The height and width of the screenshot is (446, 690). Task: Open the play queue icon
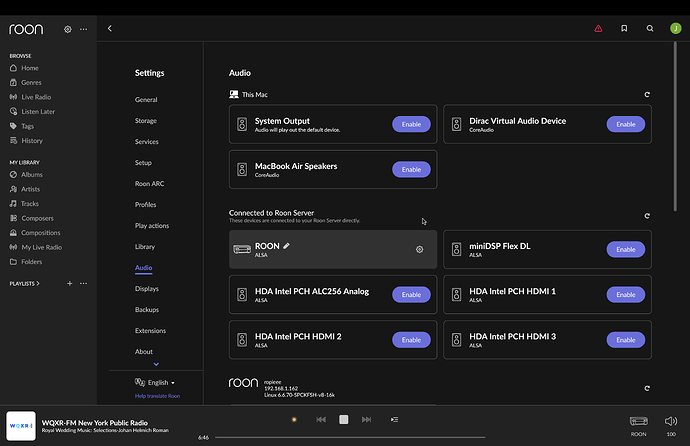[x=394, y=420]
